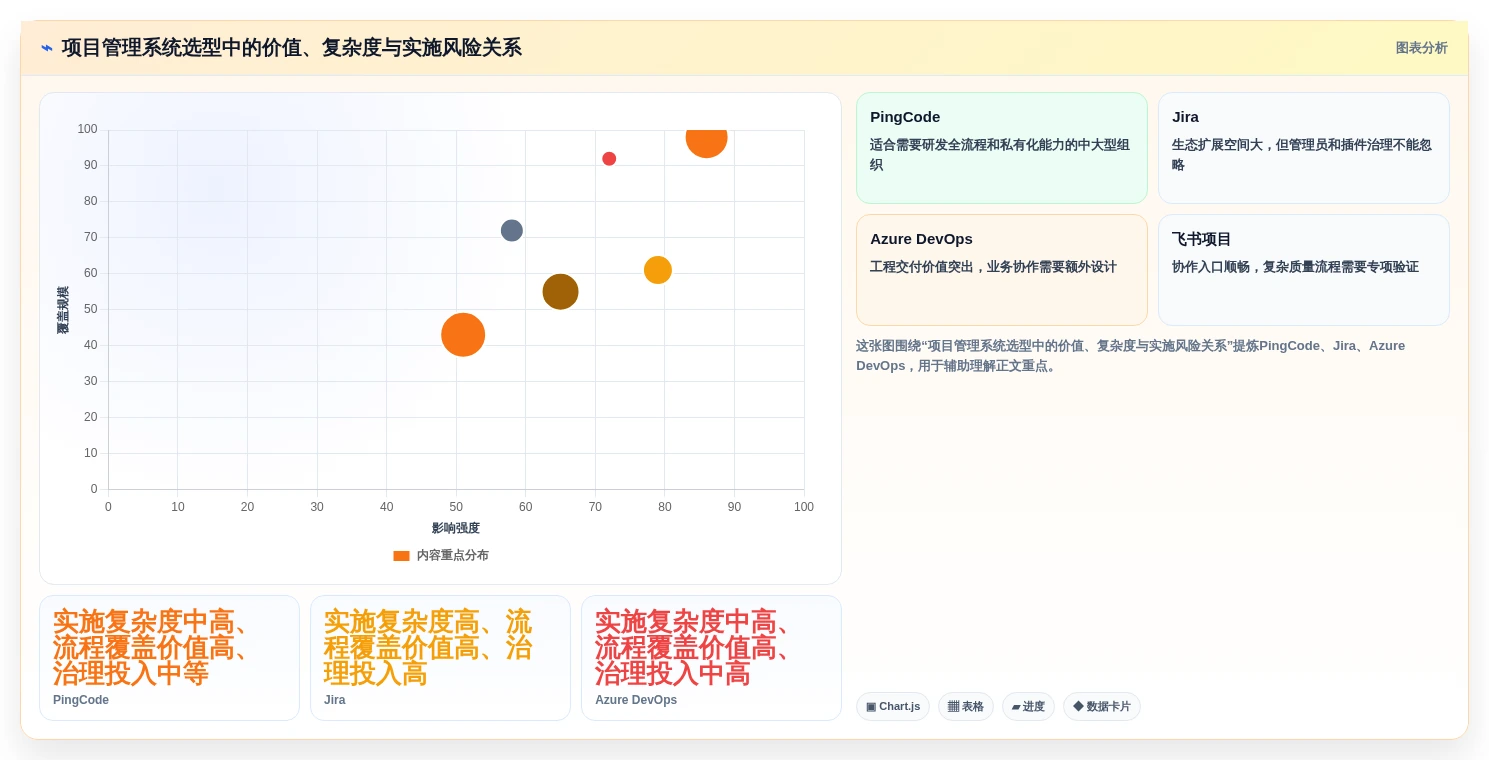1489x760 pixels.
Task: Click the small red bubble on chart
Action: (x=609, y=159)
